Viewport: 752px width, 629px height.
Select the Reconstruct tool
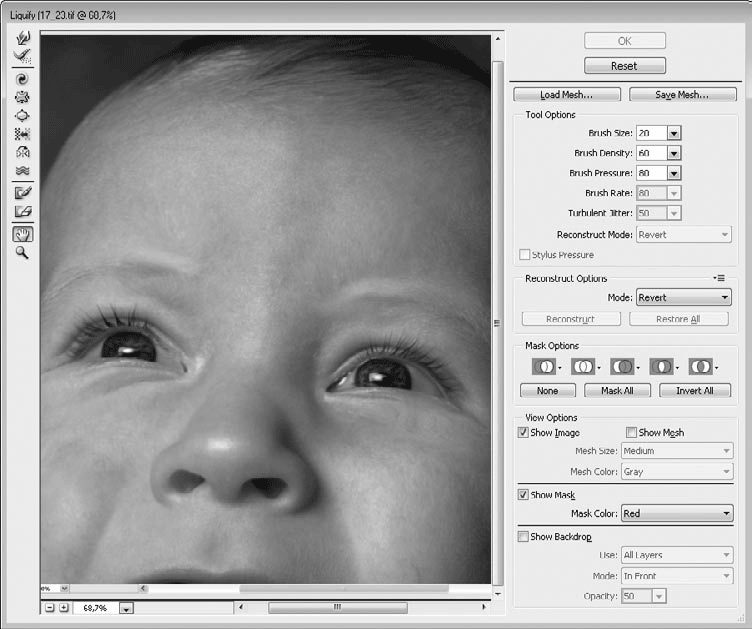(23, 56)
